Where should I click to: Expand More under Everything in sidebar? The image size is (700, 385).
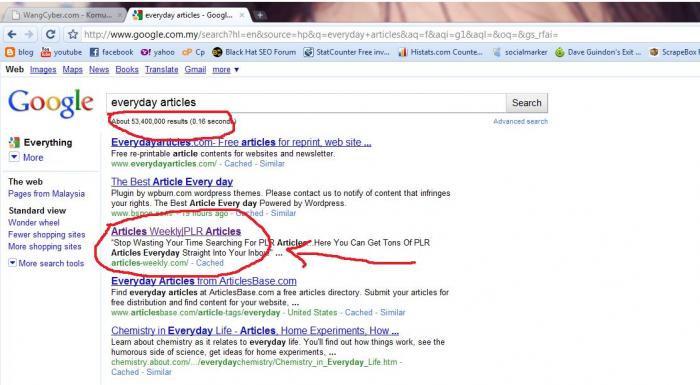coord(27,158)
